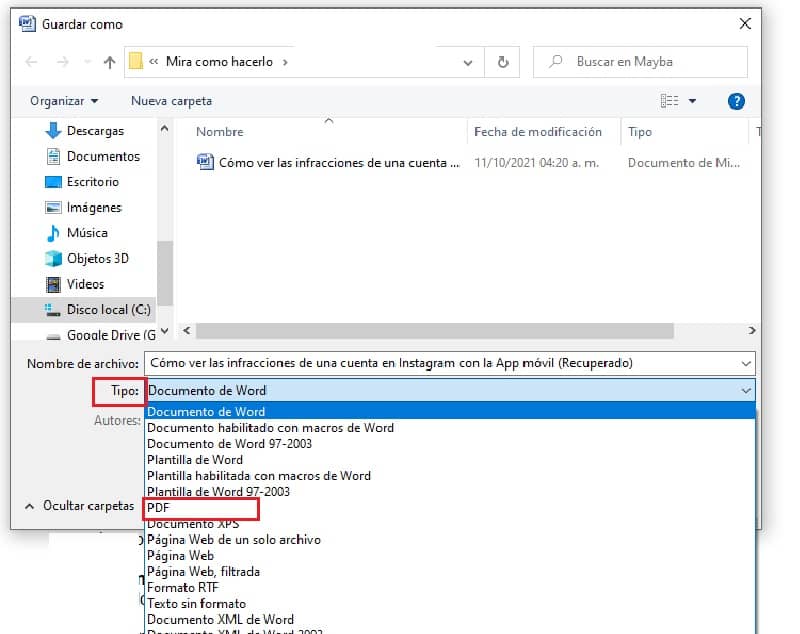Viewport: 800px width, 634px height.
Task: Open the Nombre de archivo dropdown arrow
Action: point(748,362)
